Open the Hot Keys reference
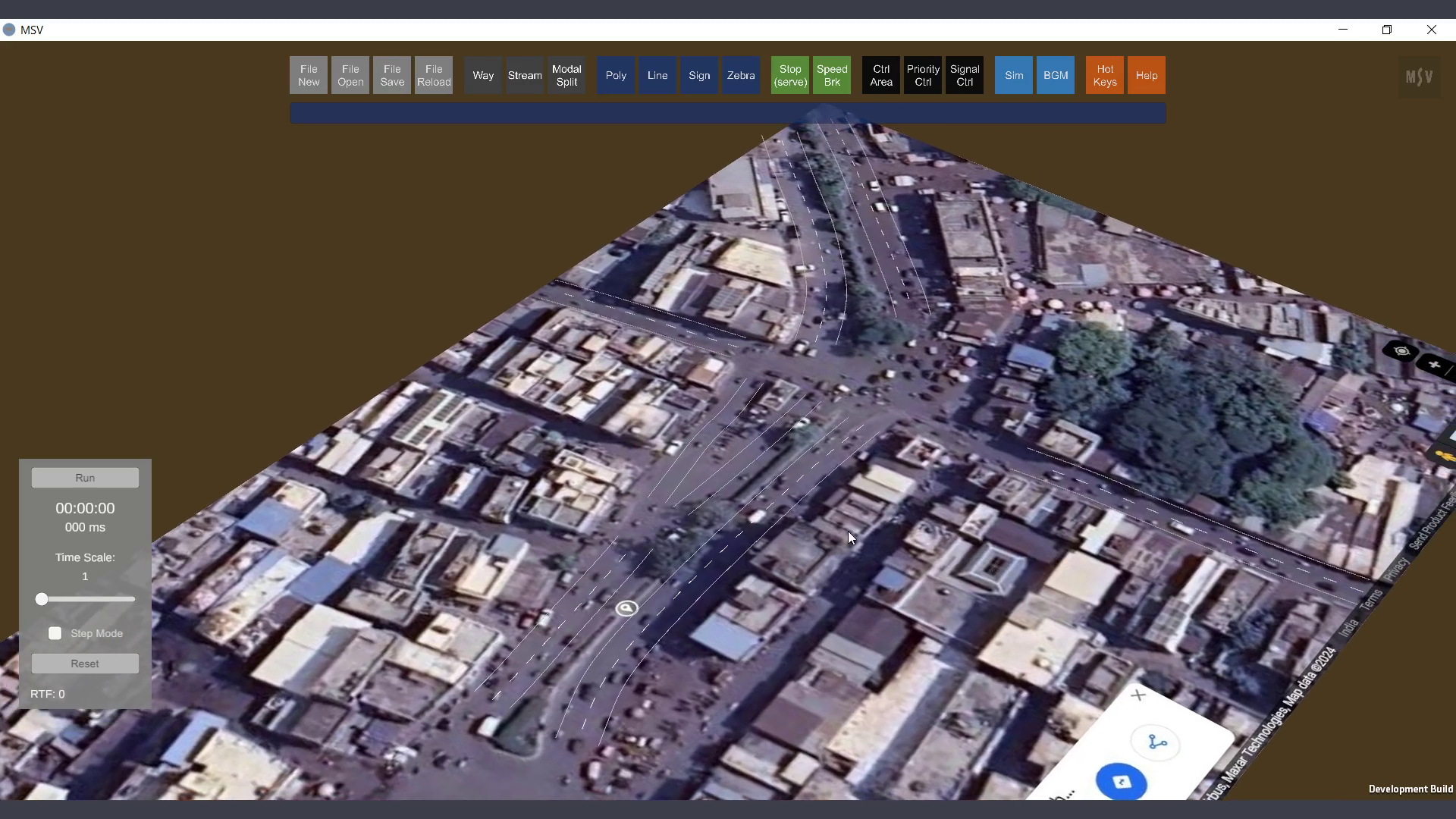 tap(1105, 75)
